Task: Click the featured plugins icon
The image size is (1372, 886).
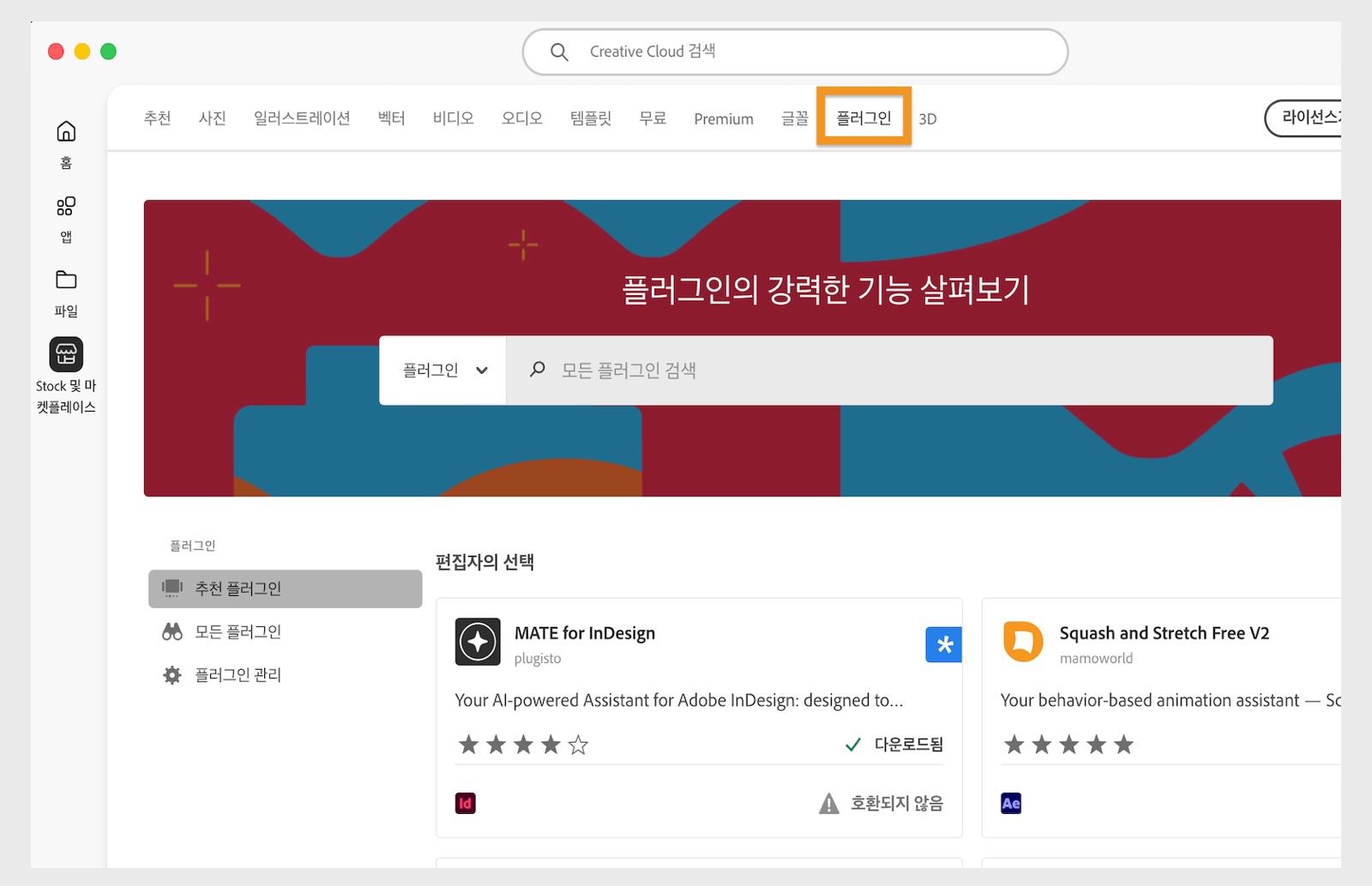Action: (x=172, y=588)
